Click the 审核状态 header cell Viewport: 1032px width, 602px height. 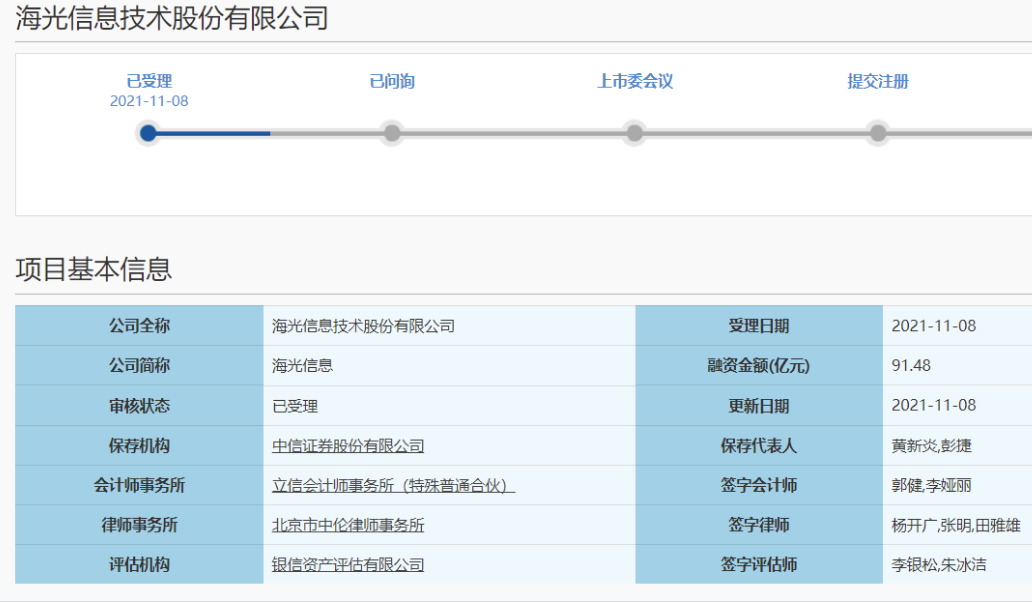(140, 406)
